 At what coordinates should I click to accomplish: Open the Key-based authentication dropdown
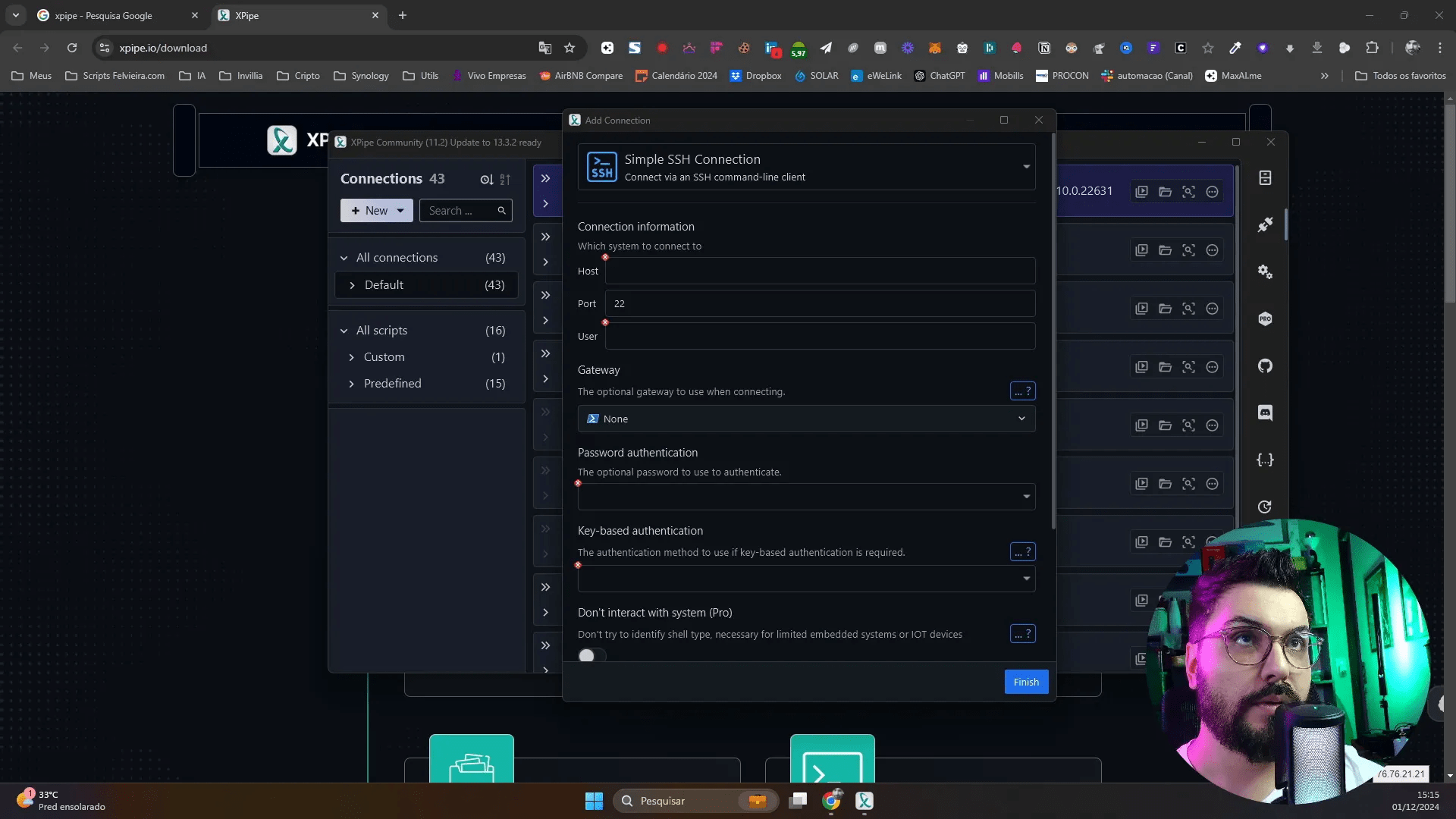point(806,579)
